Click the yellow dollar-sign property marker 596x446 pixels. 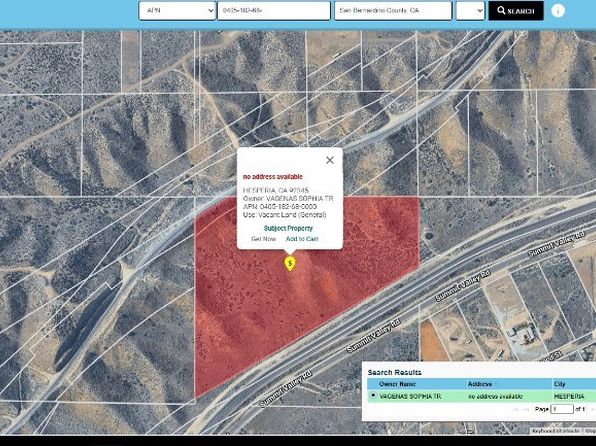[x=290, y=263]
